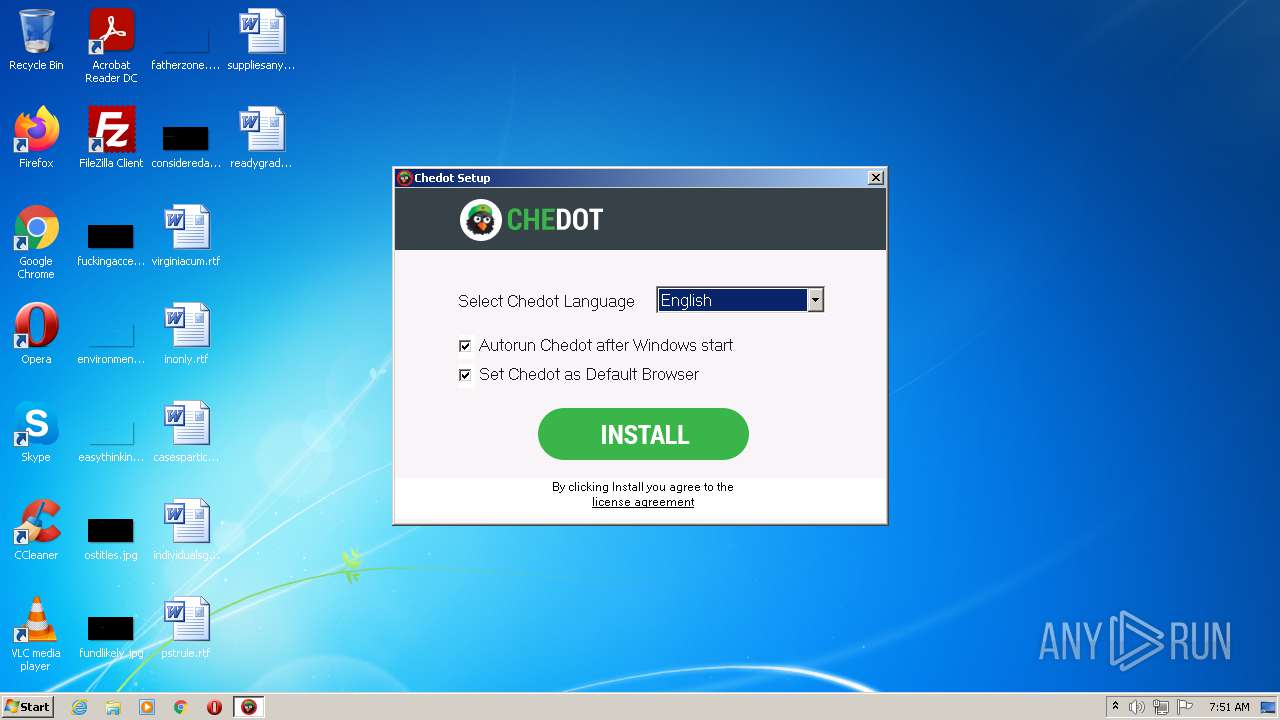The width and height of the screenshot is (1280, 720).
Task: Open Windows Media Player from taskbar
Action: coord(147,707)
